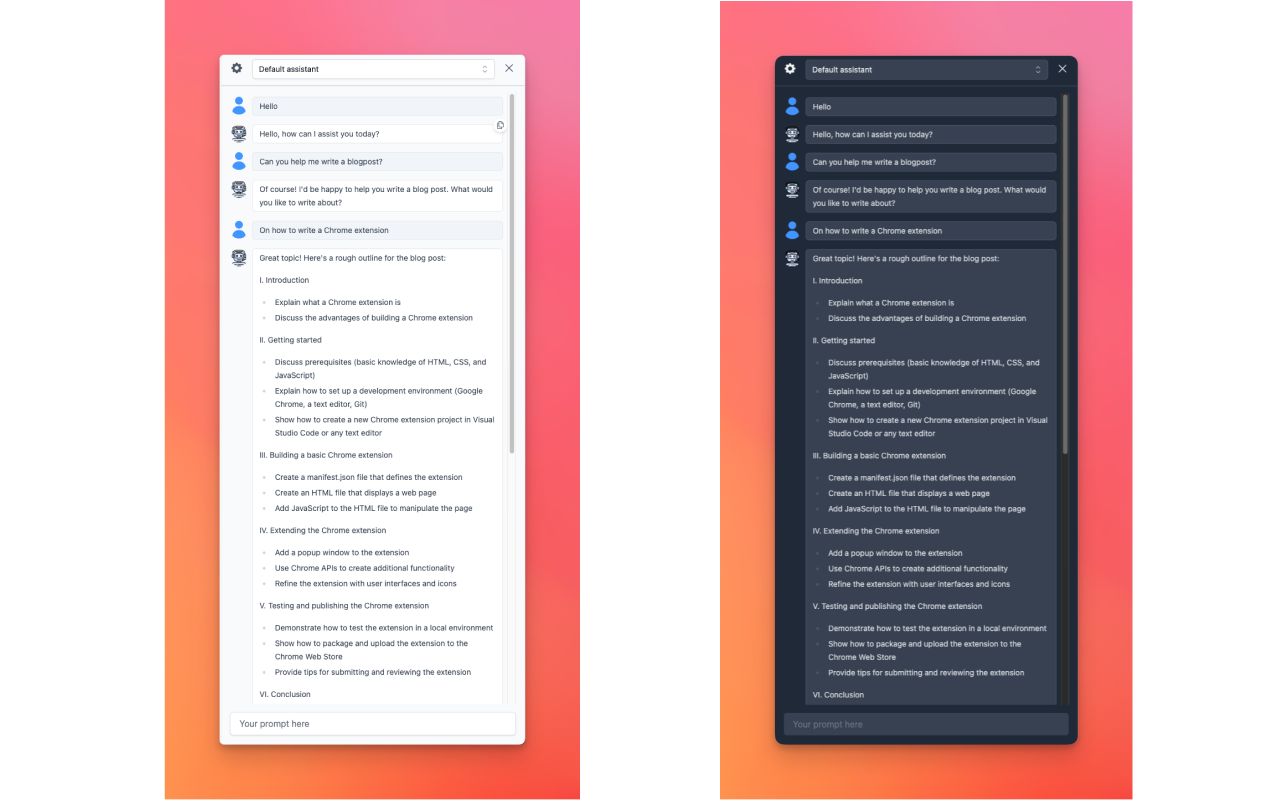1280x800 pixels.
Task: Click 'Explain what a Chrome extension is' dark window
Action: [891, 303]
